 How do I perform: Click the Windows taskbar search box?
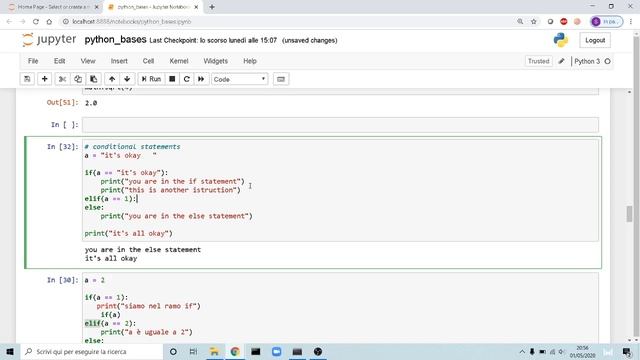tap(91, 351)
